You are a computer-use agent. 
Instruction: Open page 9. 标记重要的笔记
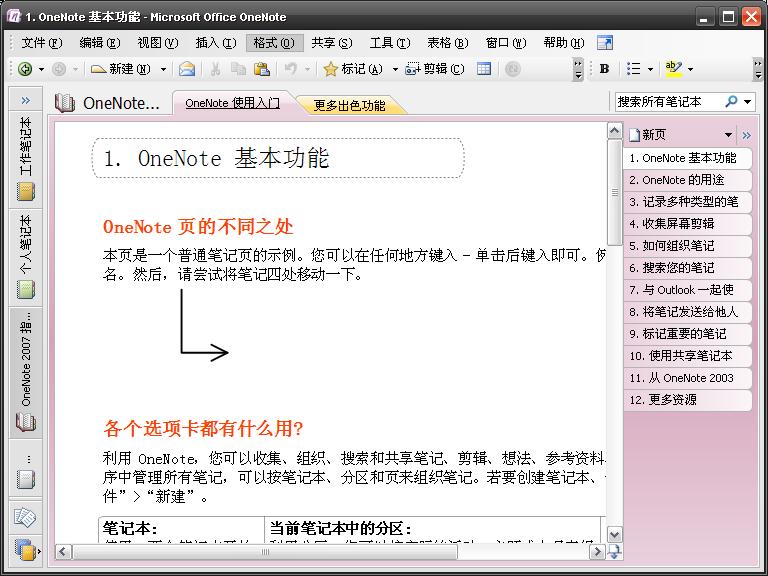point(687,334)
